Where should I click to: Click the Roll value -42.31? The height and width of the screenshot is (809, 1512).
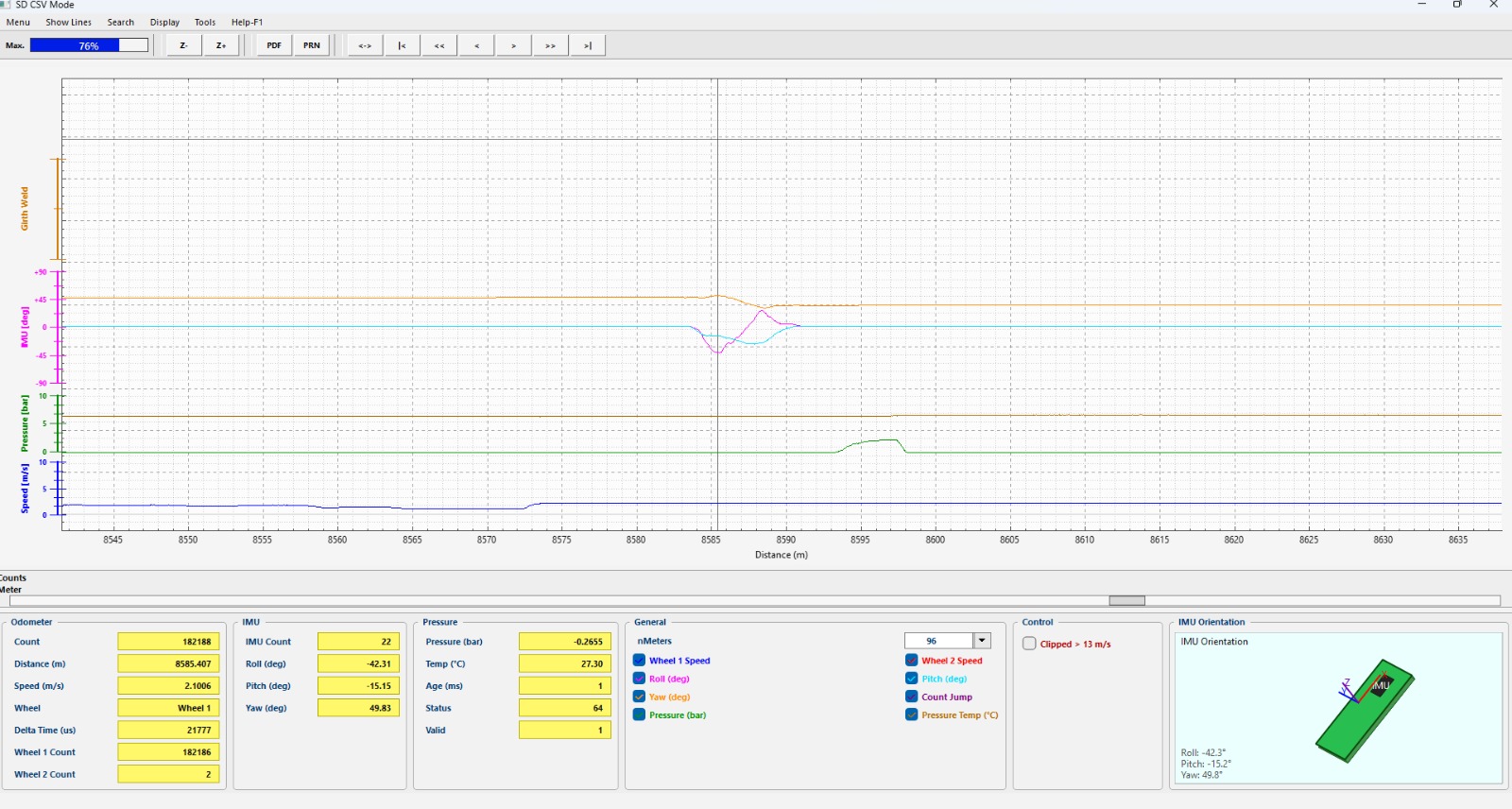coord(358,663)
